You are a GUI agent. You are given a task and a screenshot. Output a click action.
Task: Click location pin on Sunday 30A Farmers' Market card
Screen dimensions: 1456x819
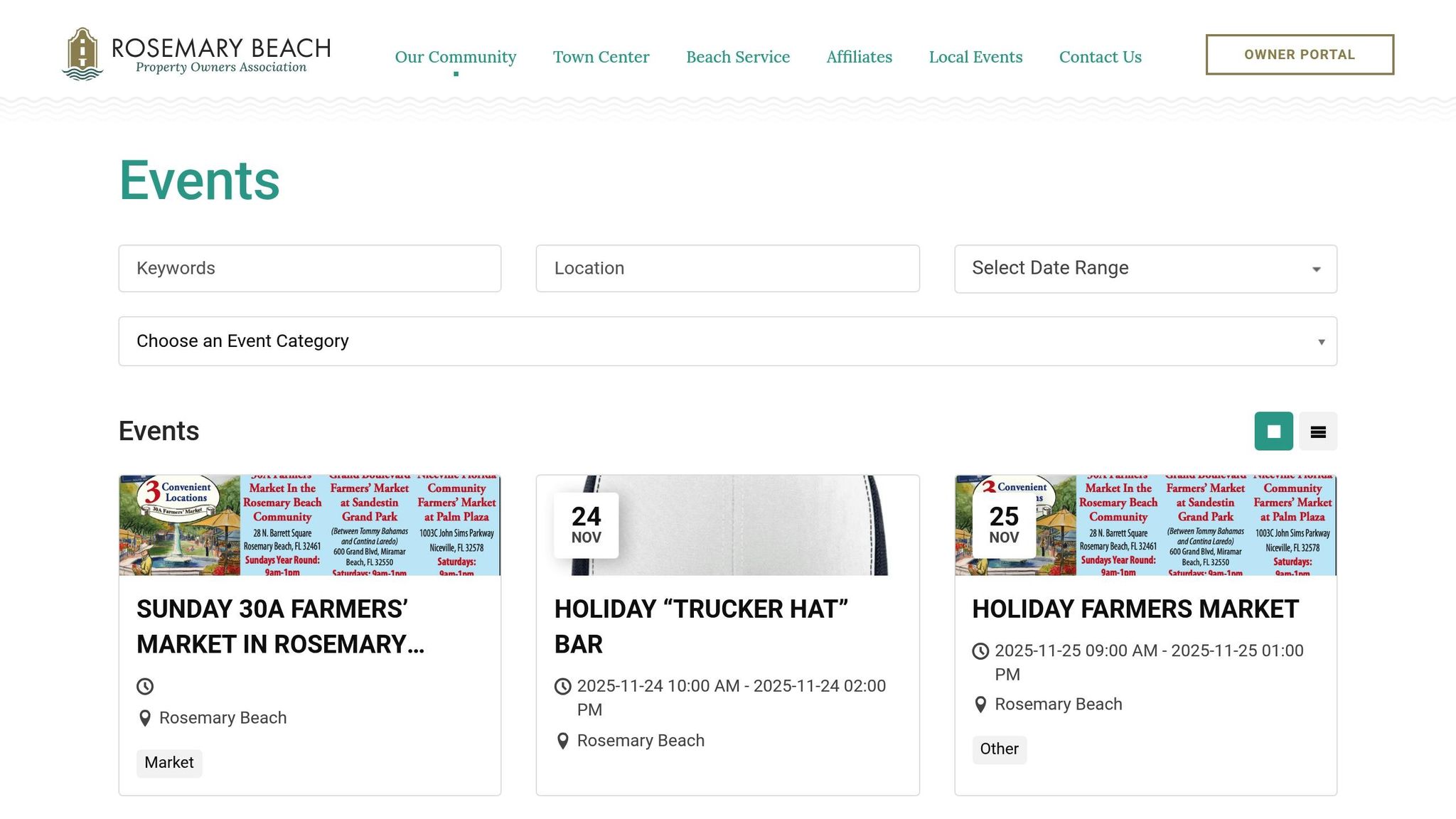(145, 718)
